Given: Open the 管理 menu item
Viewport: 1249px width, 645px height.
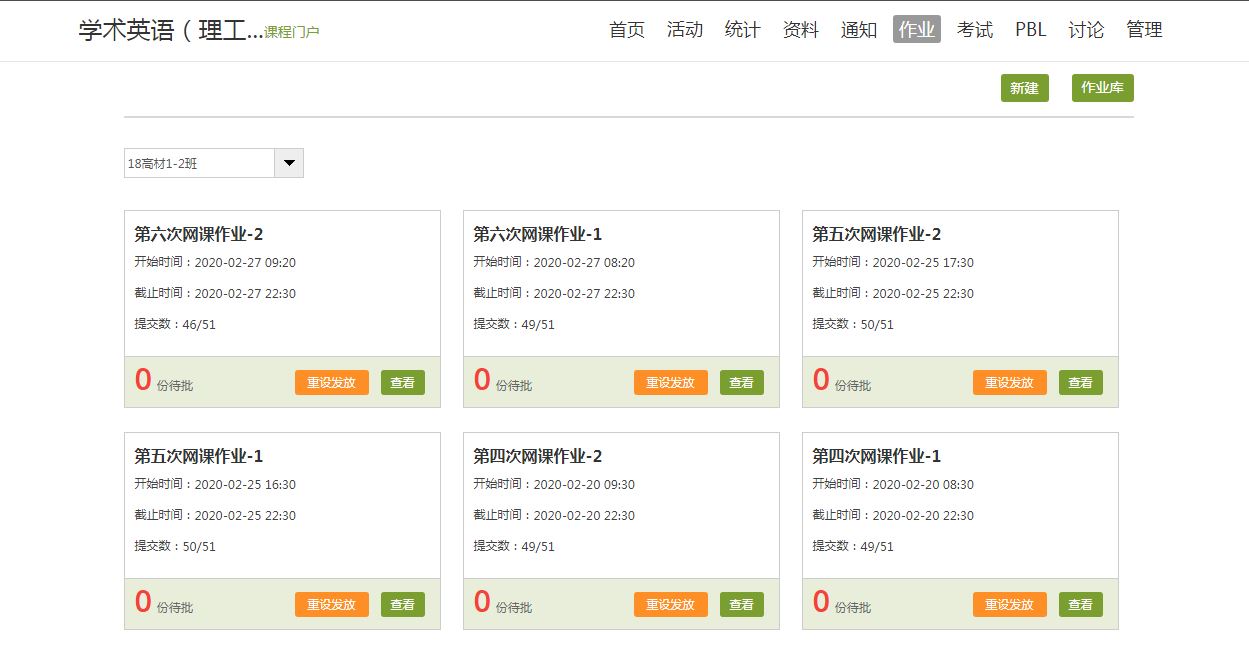Looking at the screenshot, I should click(x=1144, y=30).
